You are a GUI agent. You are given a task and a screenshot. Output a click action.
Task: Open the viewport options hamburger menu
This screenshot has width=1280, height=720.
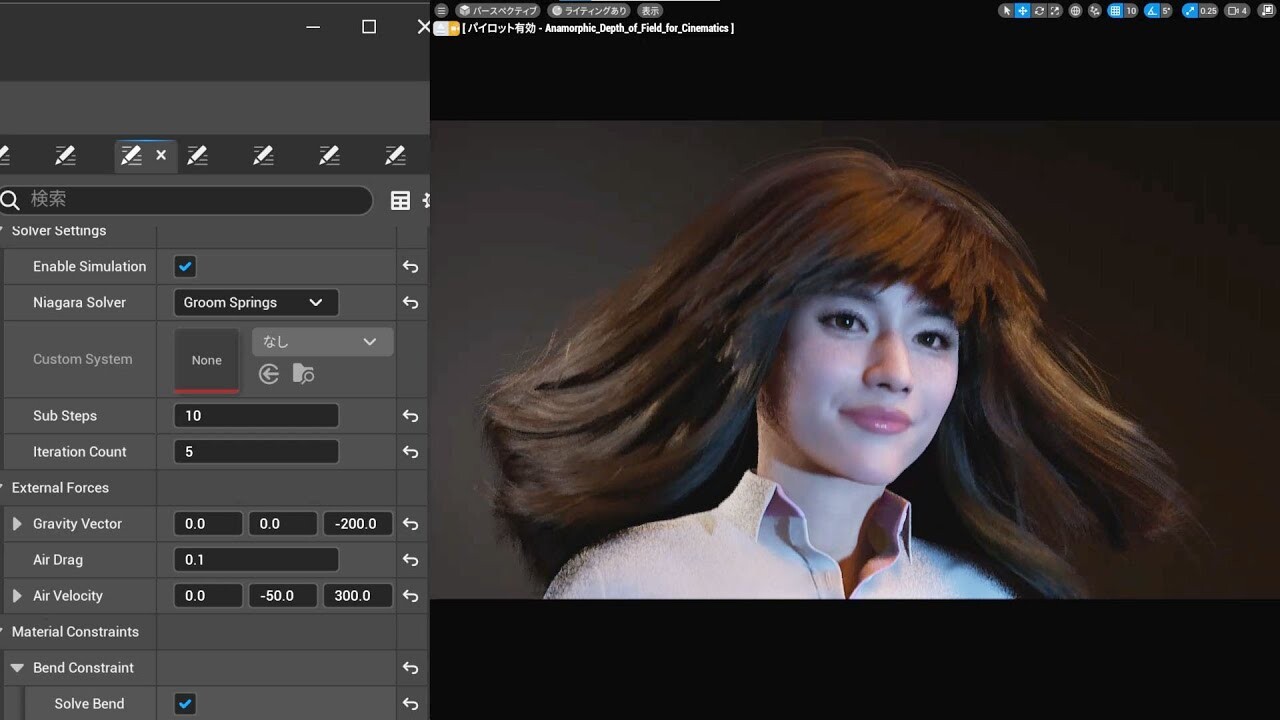click(x=443, y=10)
